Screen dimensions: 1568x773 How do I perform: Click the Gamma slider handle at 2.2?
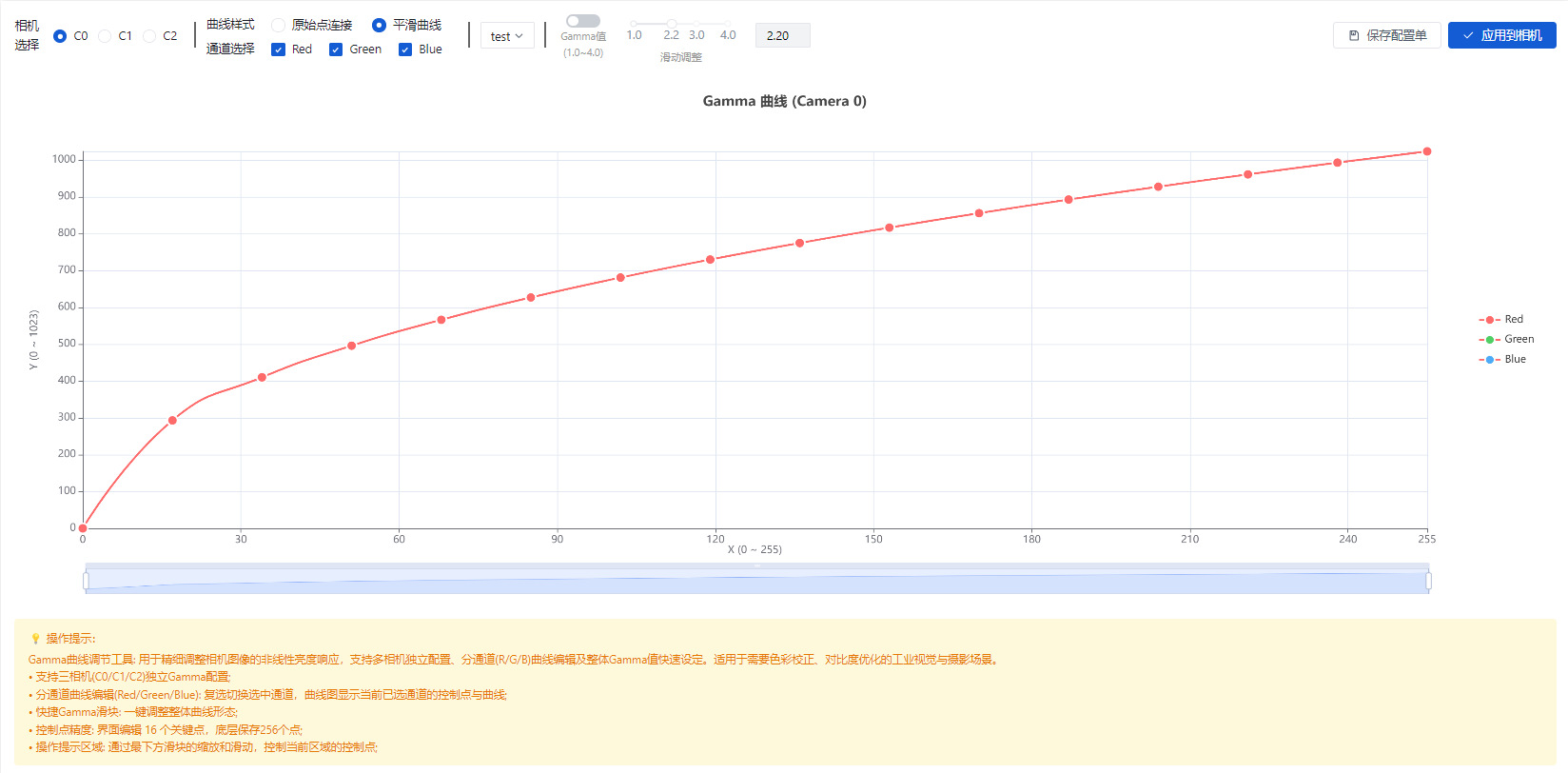(672, 24)
